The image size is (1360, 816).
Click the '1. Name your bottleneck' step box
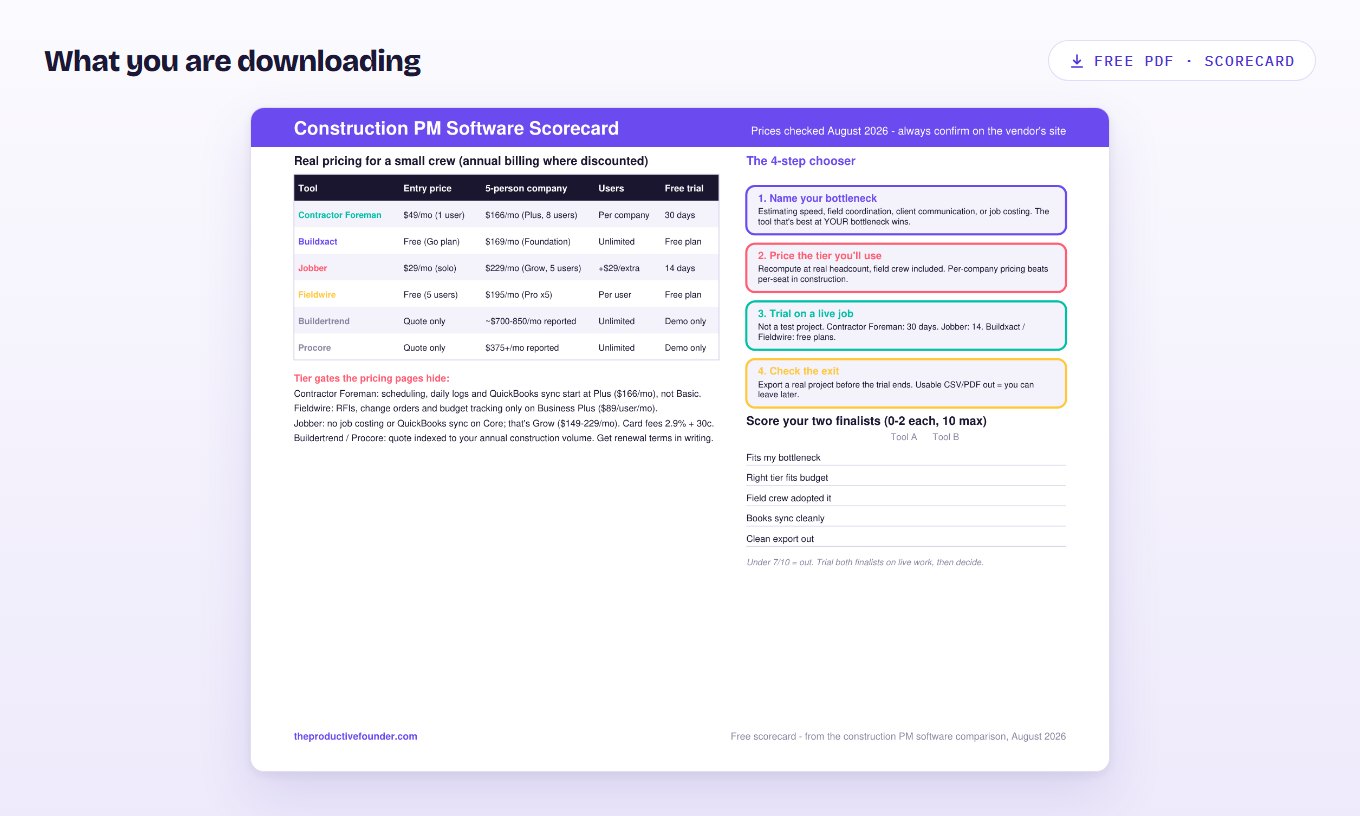point(906,210)
